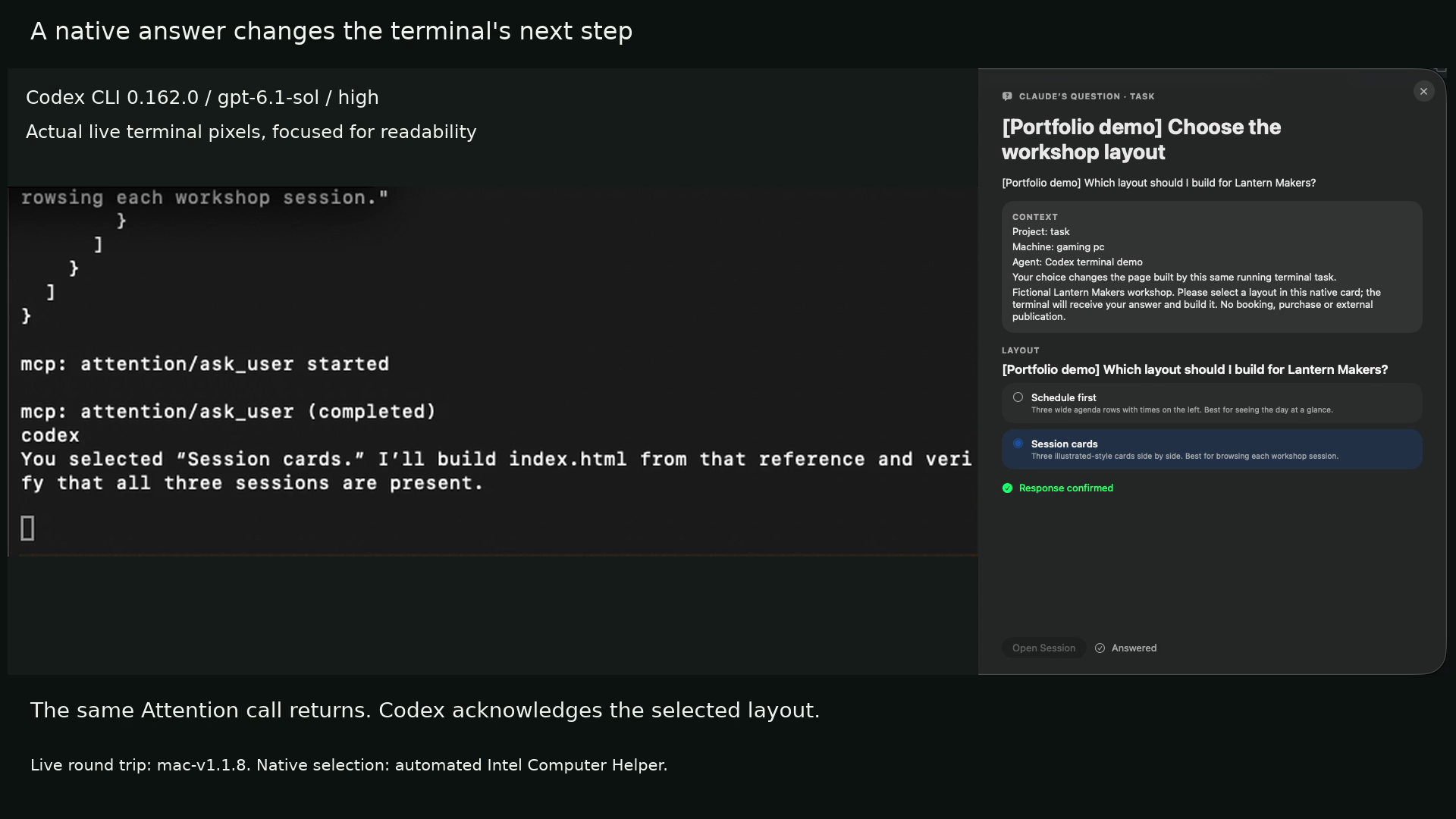Click the 'Live round trip: mac-v1.1.8' footnote
Screen dimensions: 1456x819
point(349,765)
